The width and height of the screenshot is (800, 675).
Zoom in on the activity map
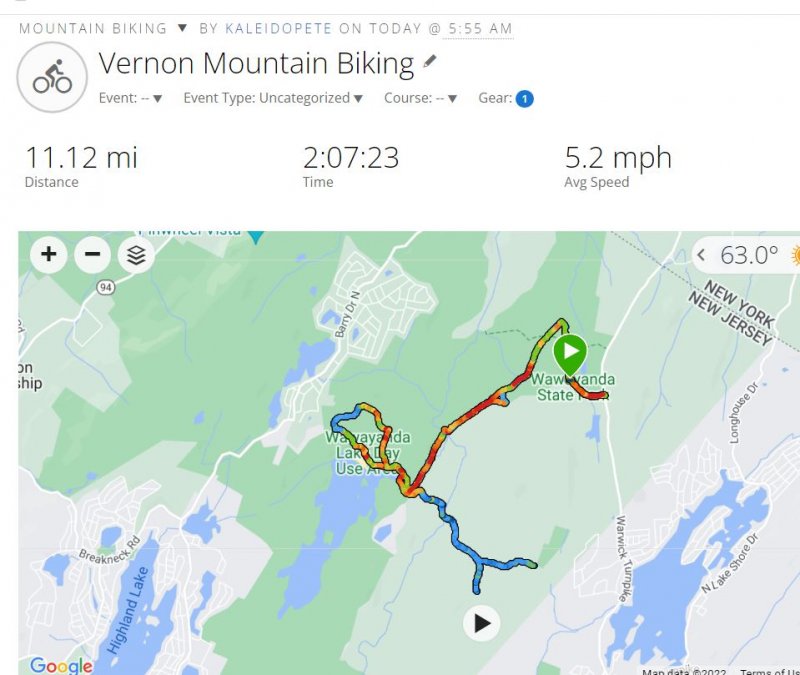click(x=48, y=254)
